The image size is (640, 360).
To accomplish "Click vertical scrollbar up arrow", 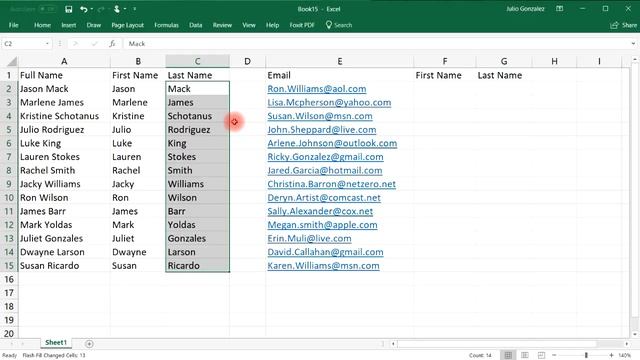I will point(635,60).
